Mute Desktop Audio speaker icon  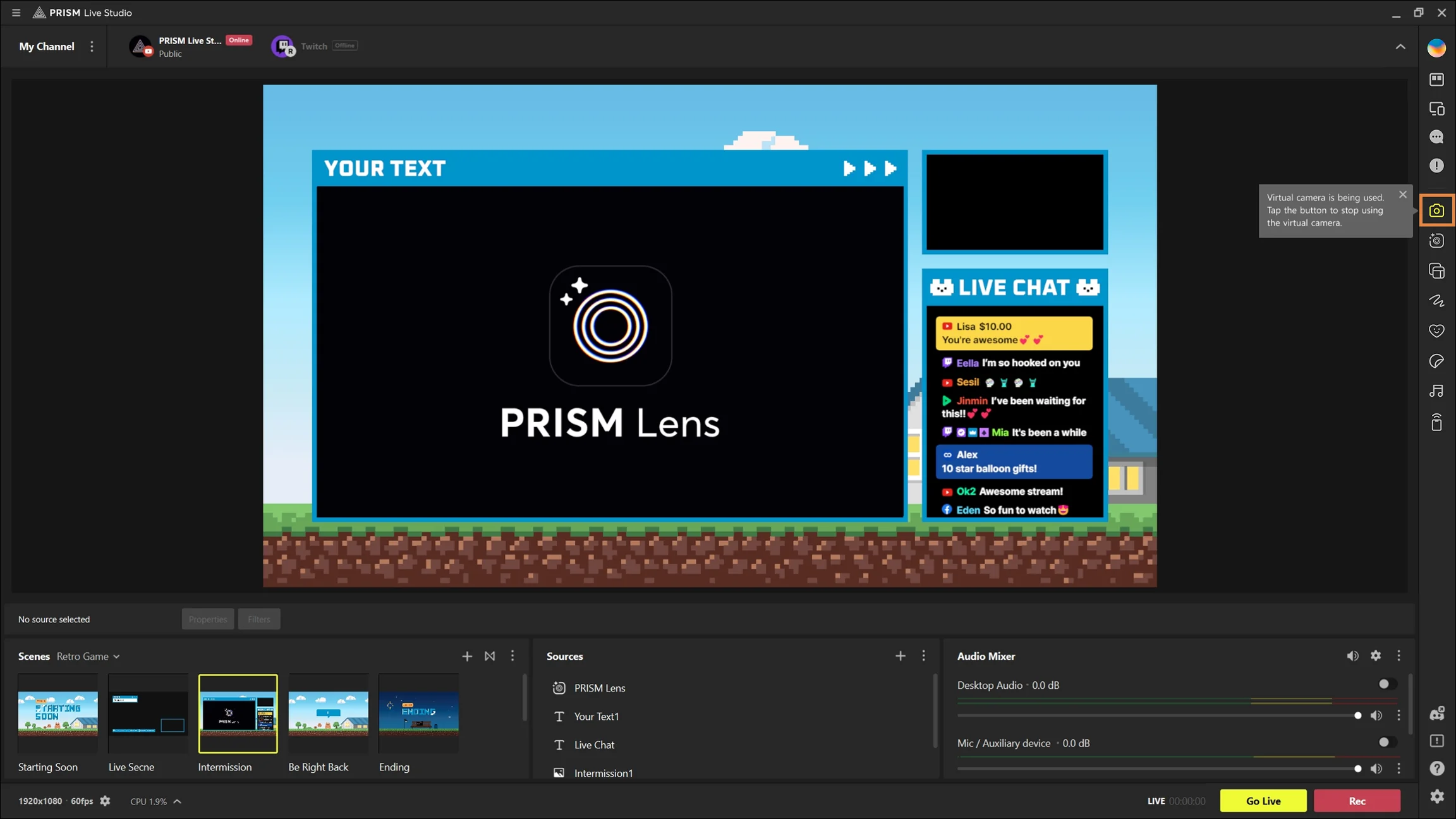[x=1376, y=716]
